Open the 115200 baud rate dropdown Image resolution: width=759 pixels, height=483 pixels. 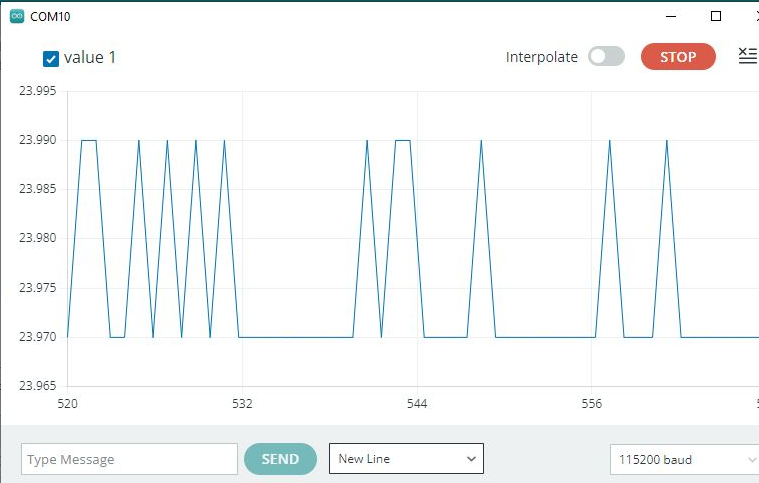click(x=684, y=459)
